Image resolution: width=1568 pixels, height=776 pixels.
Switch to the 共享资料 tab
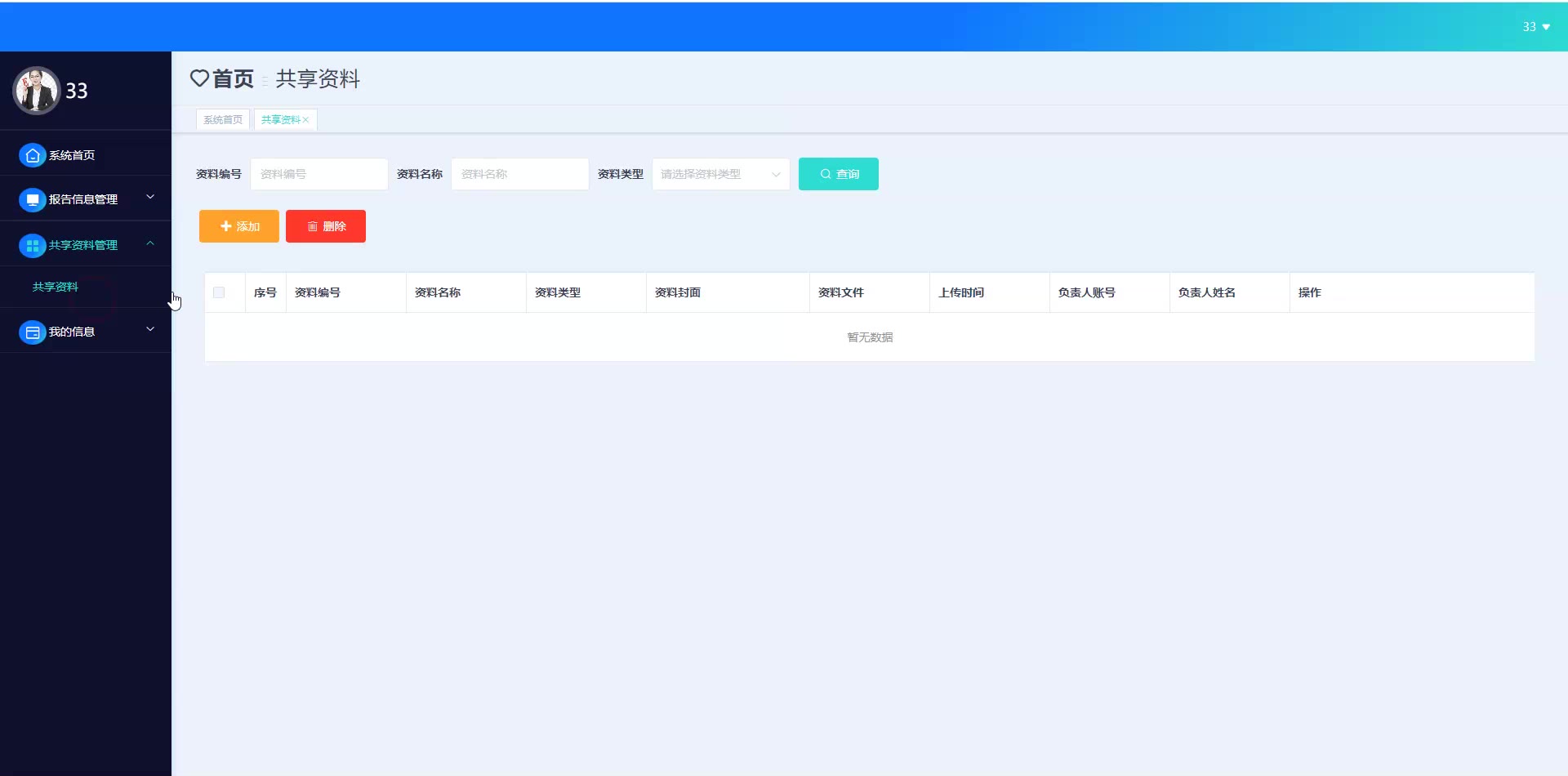(x=280, y=120)
